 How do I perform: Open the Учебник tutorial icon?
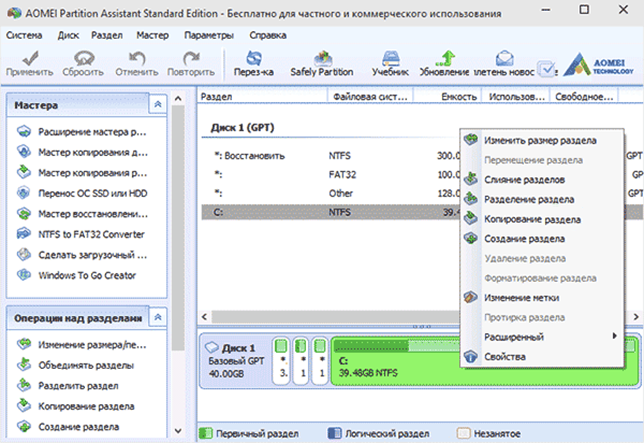click(x=390, y=64)
